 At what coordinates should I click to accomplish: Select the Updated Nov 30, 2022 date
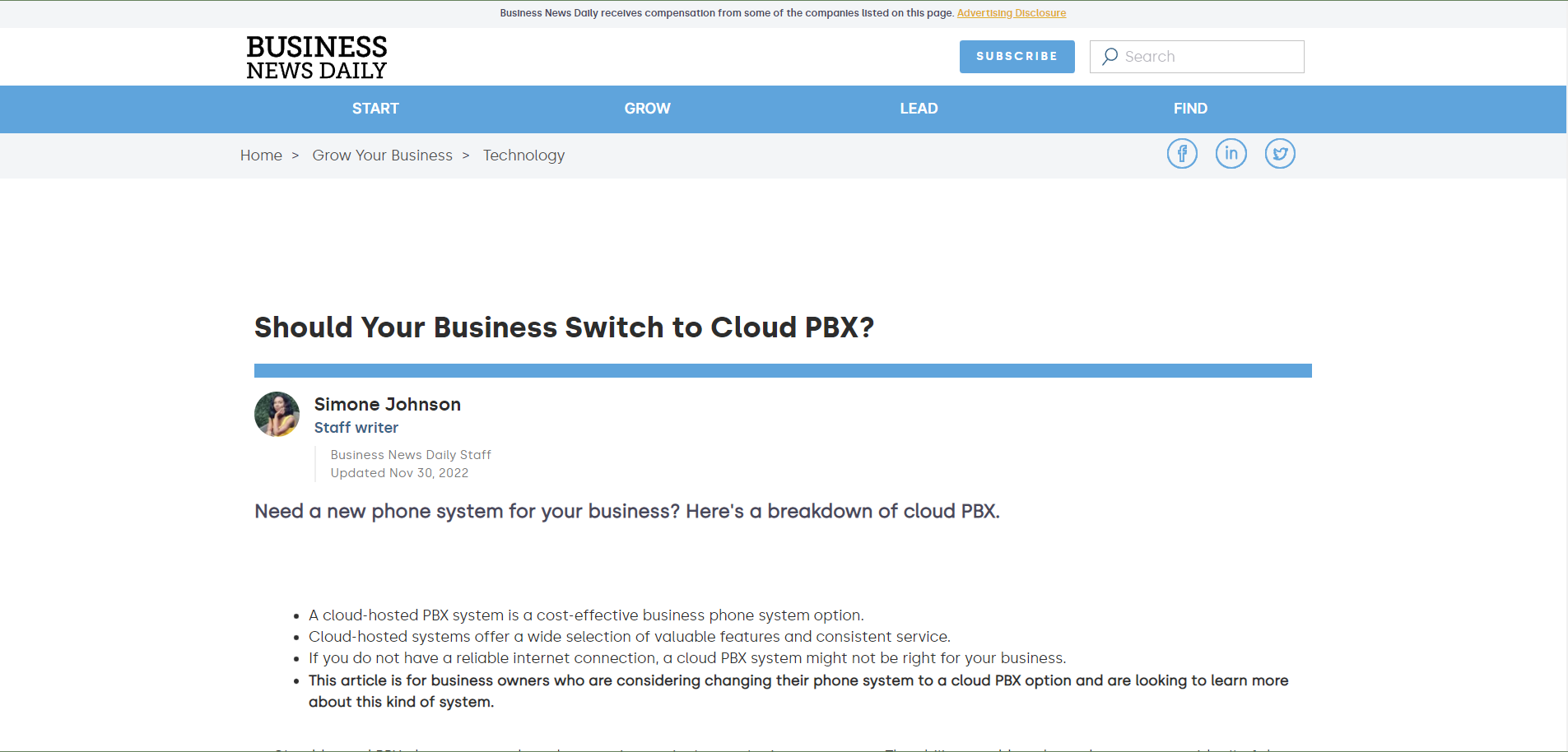click(399, 473)
